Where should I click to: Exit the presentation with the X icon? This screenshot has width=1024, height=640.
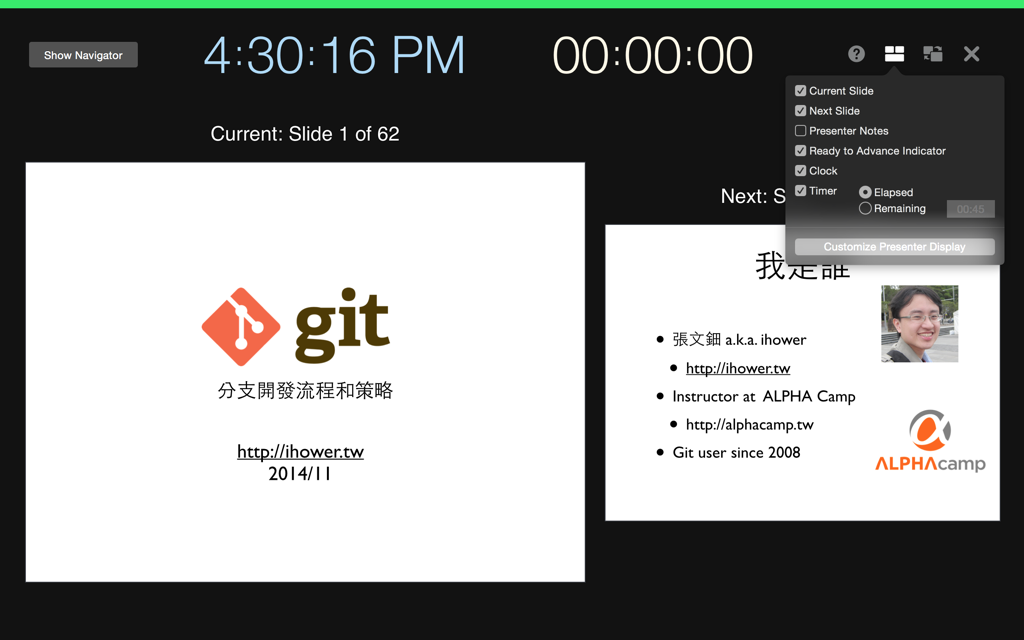click(971, 54)
